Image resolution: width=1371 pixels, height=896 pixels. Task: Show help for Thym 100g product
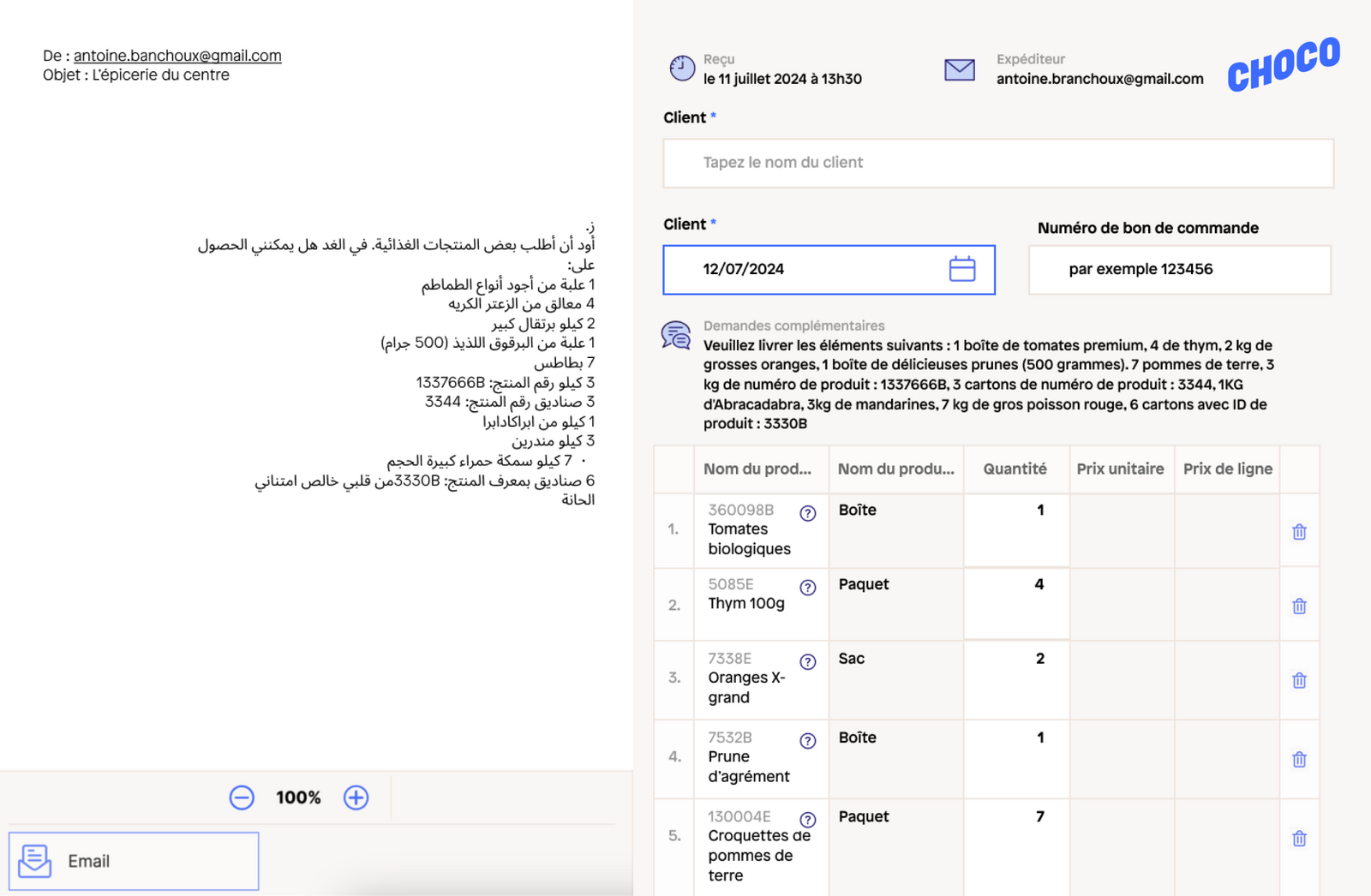tap(807, 588)
